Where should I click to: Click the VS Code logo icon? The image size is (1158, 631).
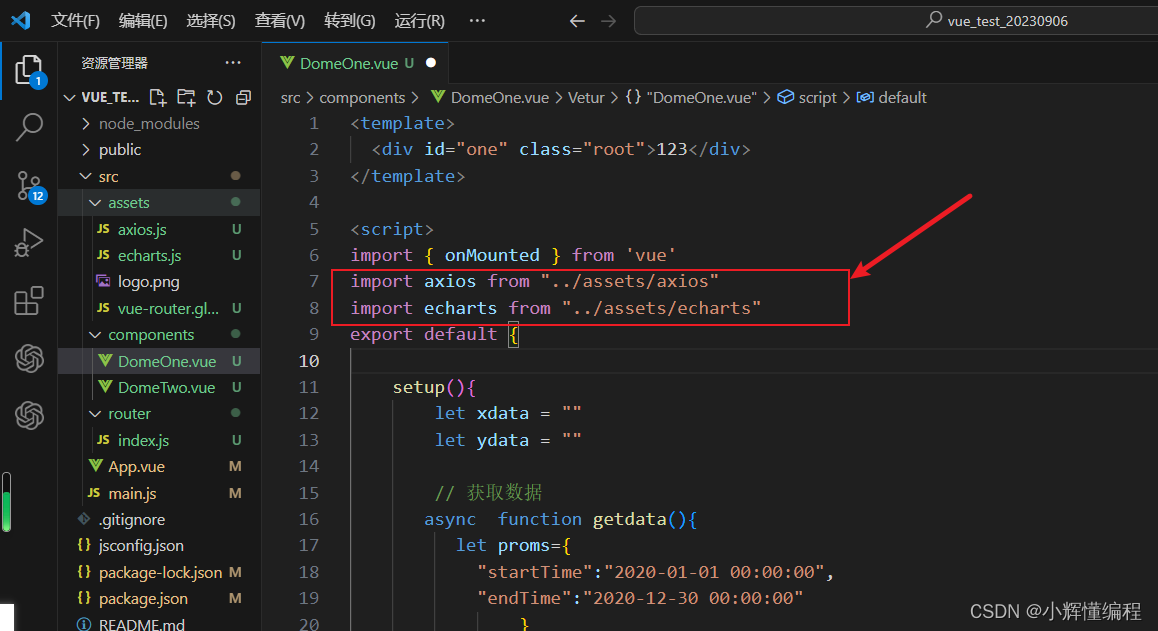point(21,20)
